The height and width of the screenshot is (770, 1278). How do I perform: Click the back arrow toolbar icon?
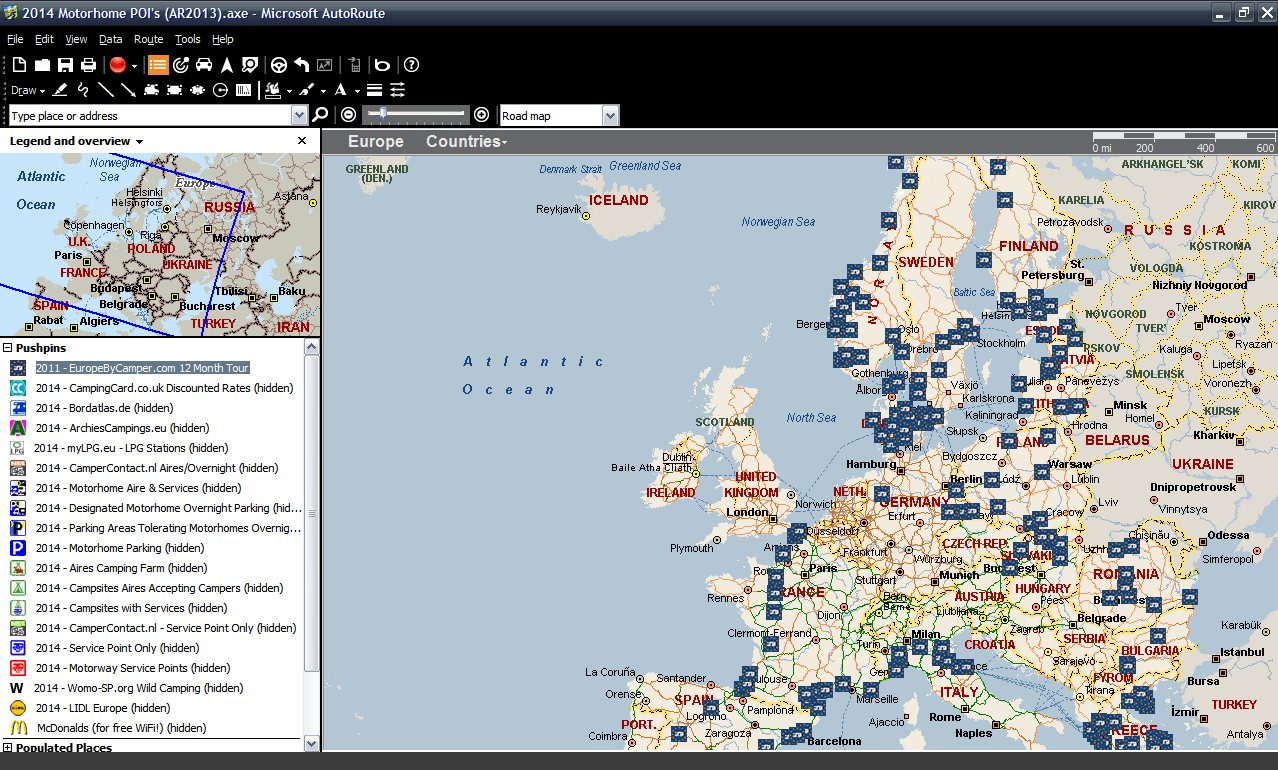click(302, 65)
